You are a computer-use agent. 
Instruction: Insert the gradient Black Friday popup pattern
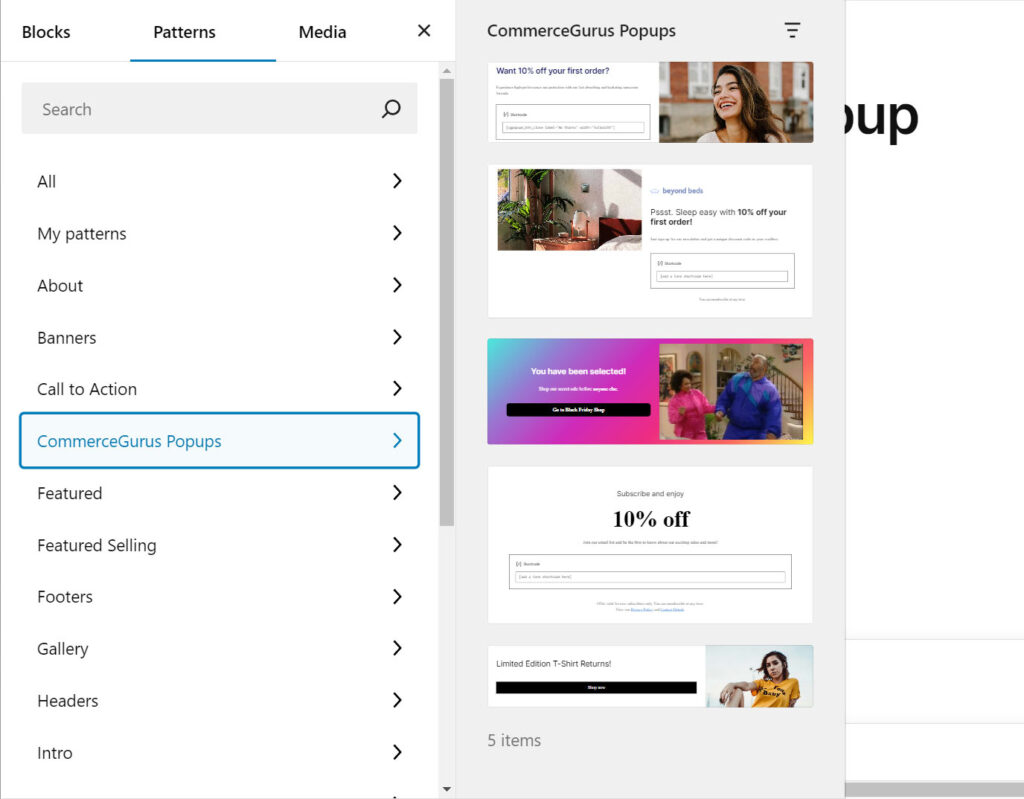(x=650, y=391)
